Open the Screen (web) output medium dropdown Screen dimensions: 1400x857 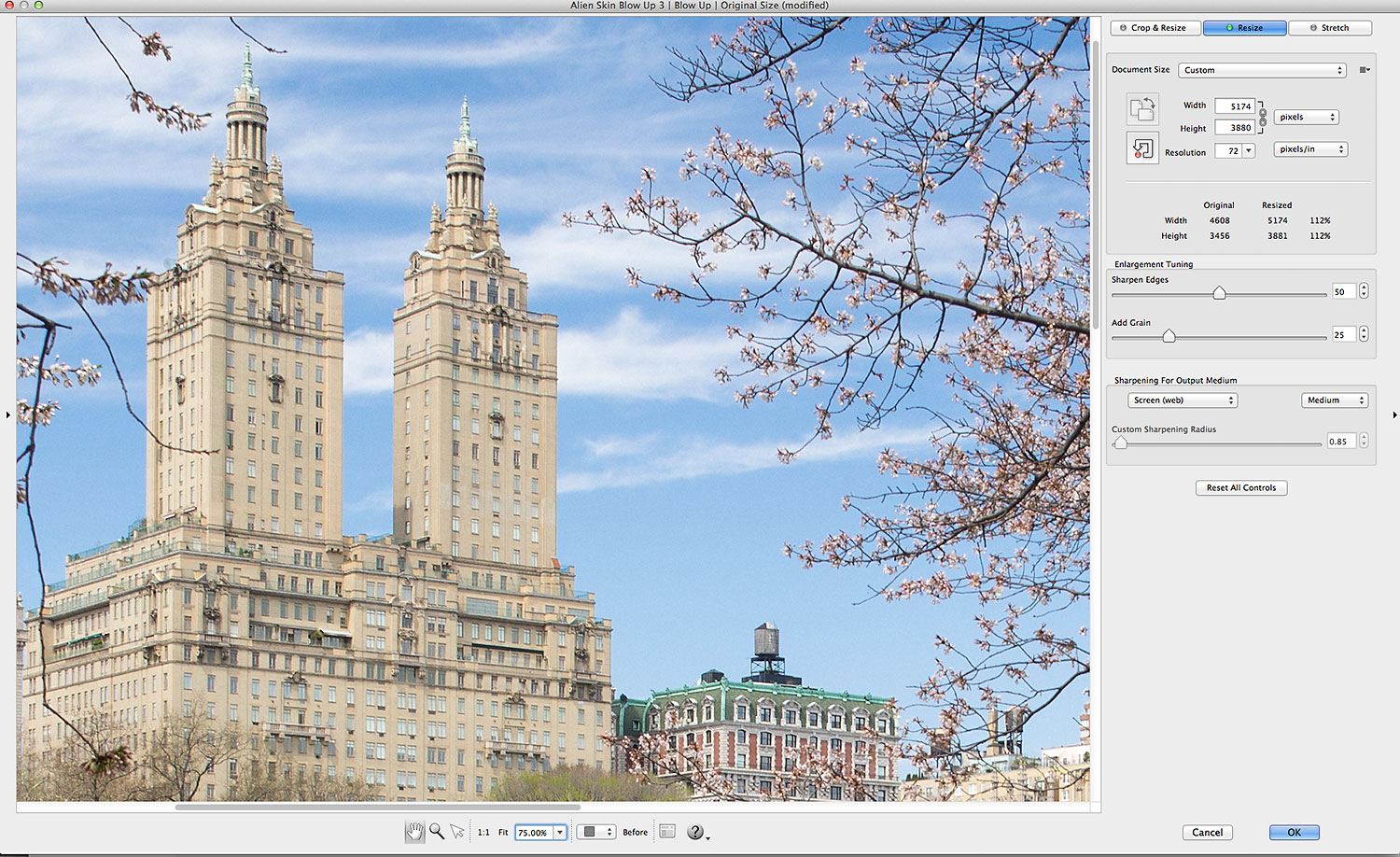coord(1183,400)
